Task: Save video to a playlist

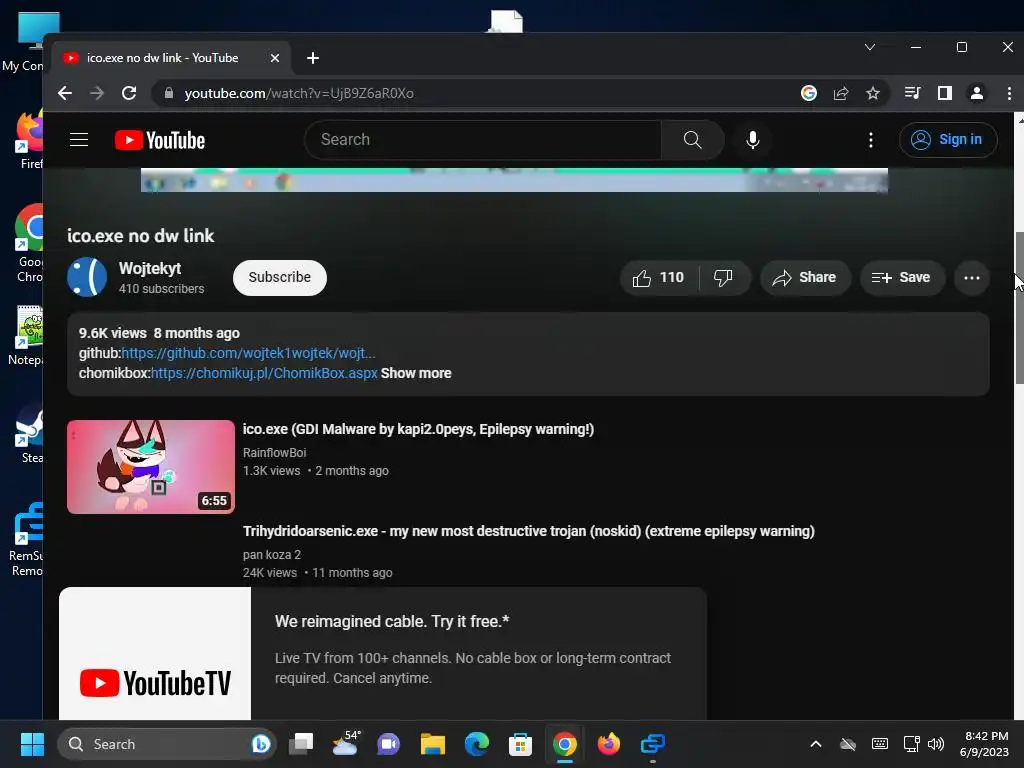Action: (x=901, y=278)
